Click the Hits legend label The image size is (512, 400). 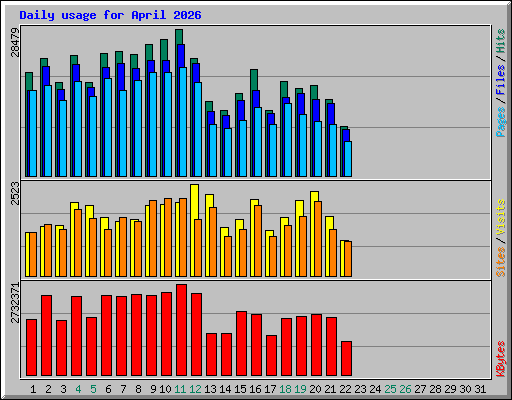click(x=501, y=41)
